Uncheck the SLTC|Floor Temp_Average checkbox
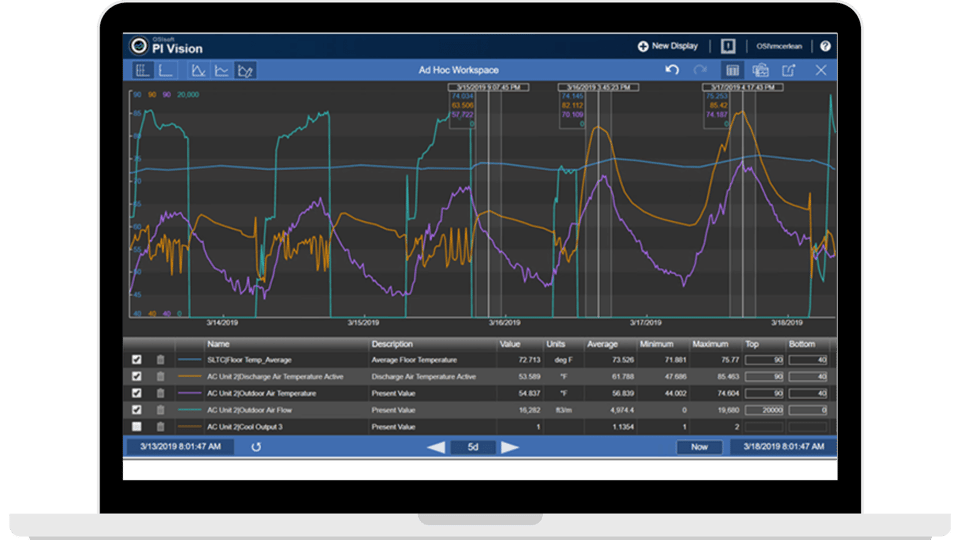960x540 pixels. pyautogui.click(x=137, y=360)
